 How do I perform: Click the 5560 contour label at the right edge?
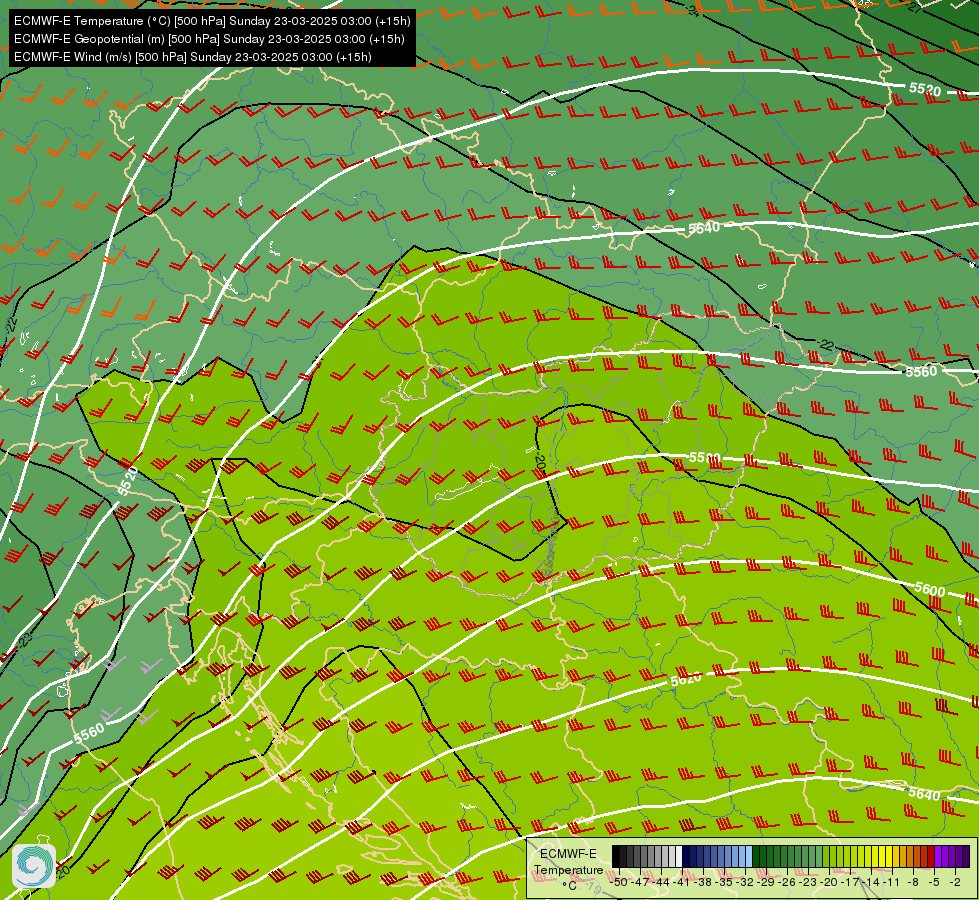(x=921, y=372)
